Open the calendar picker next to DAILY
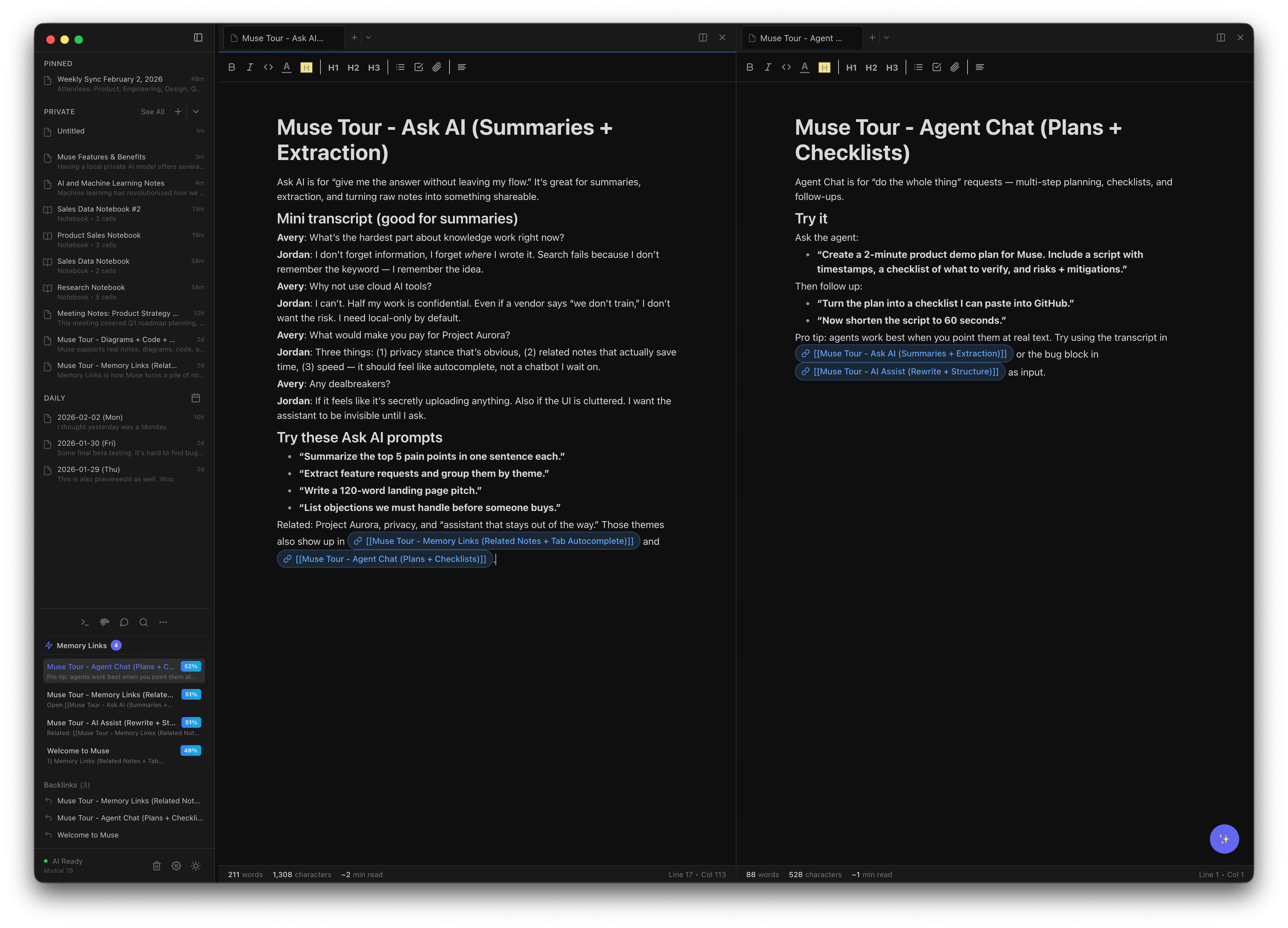1288x928 pixels. 195,398
